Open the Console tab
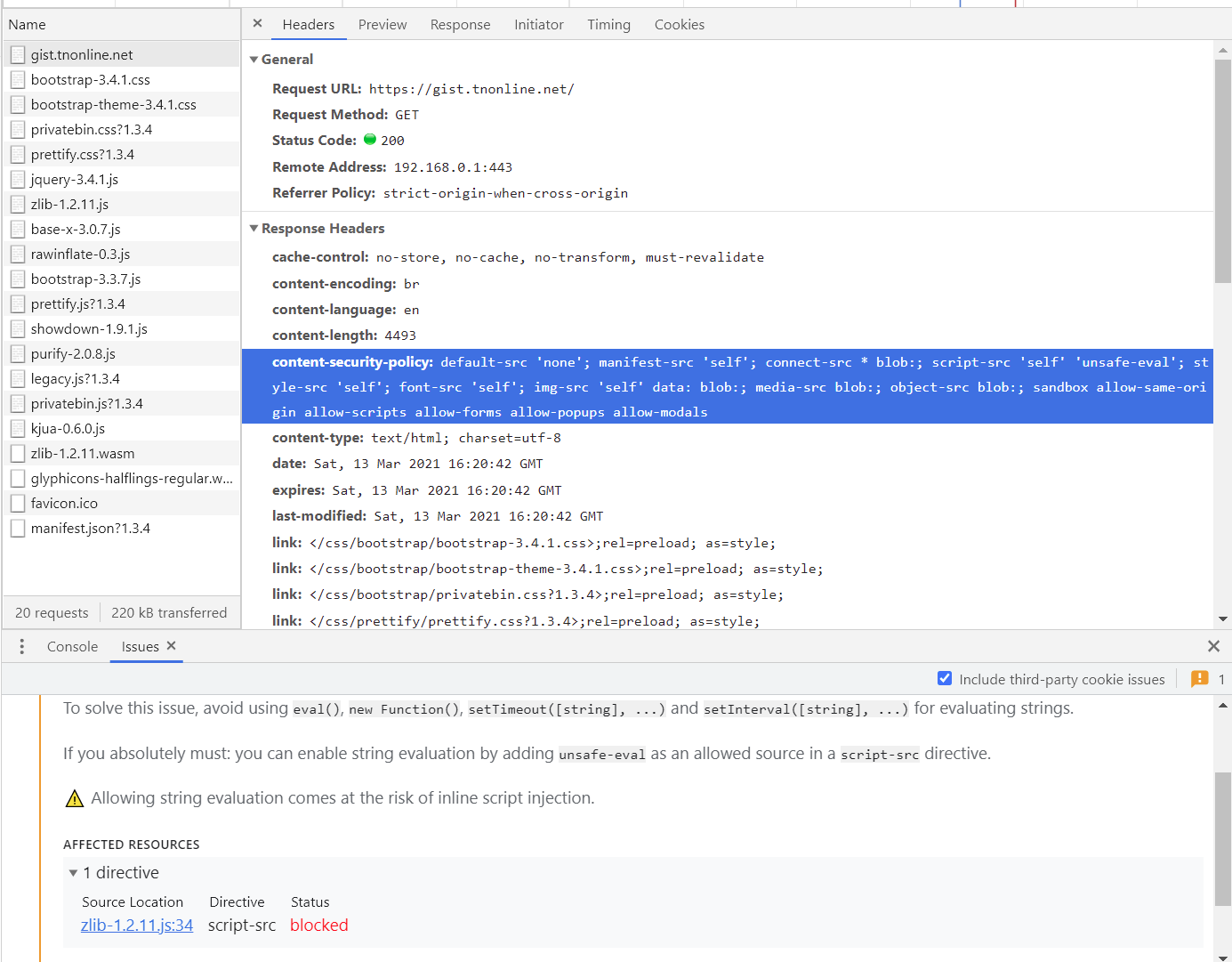The width and height of the screenshot is (1232, 962). 71,646
